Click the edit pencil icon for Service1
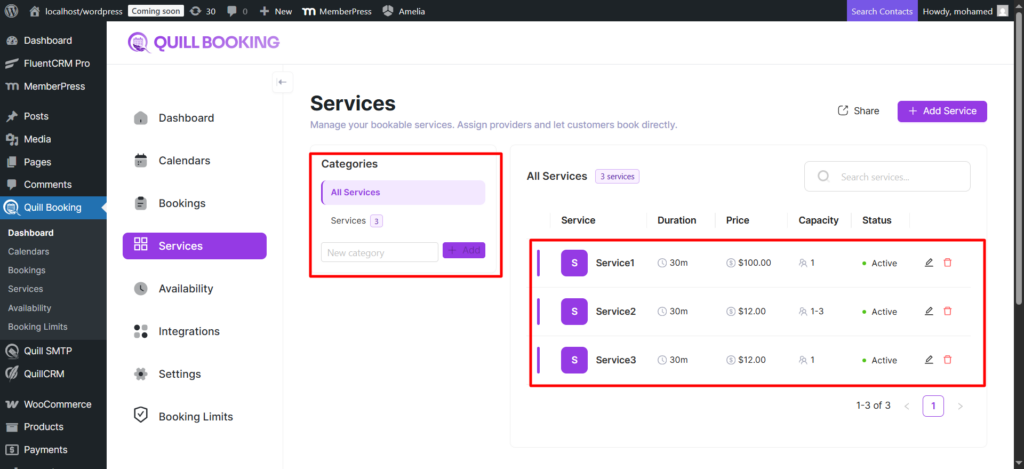Image resolution: width=1024 pixels, height=469 pixels. point(928,263)
